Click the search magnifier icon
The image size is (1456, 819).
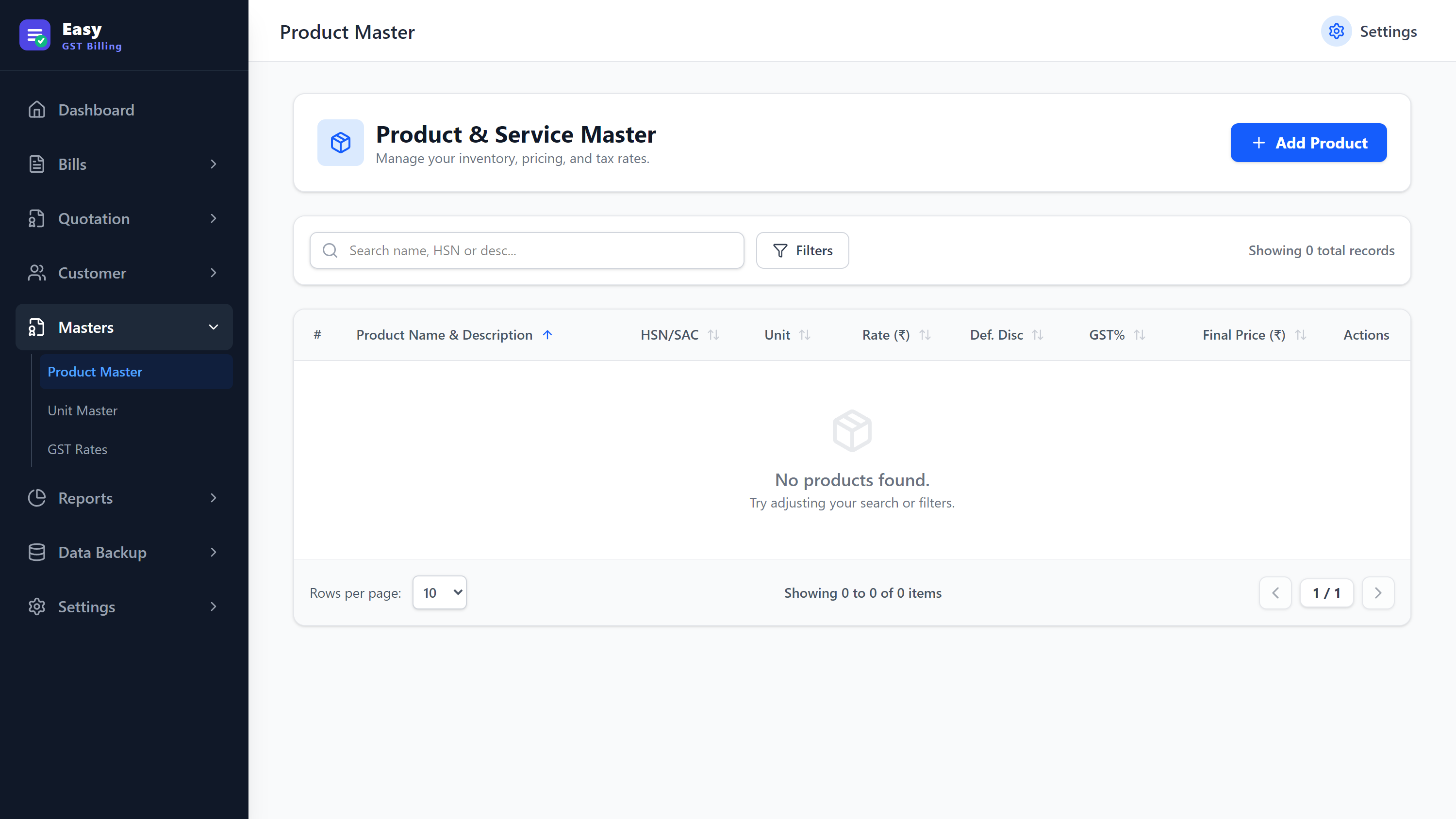coord(330,250)
